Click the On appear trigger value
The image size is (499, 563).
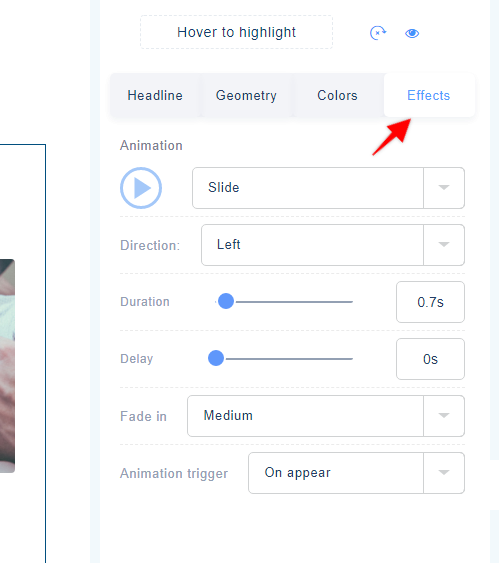coord(298,473)
